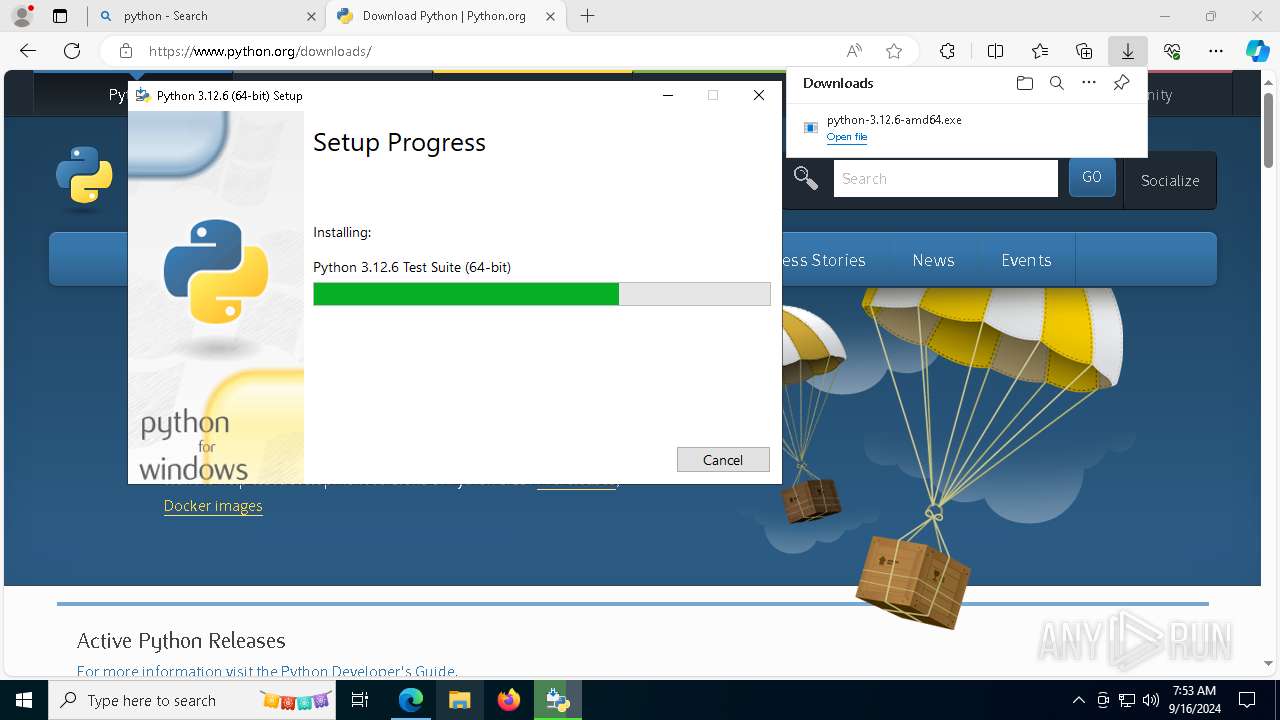The height and width of the screenshot is (720, 1280).
Task: Open Browser essentials heart icon
Action: click(1172, 51)
